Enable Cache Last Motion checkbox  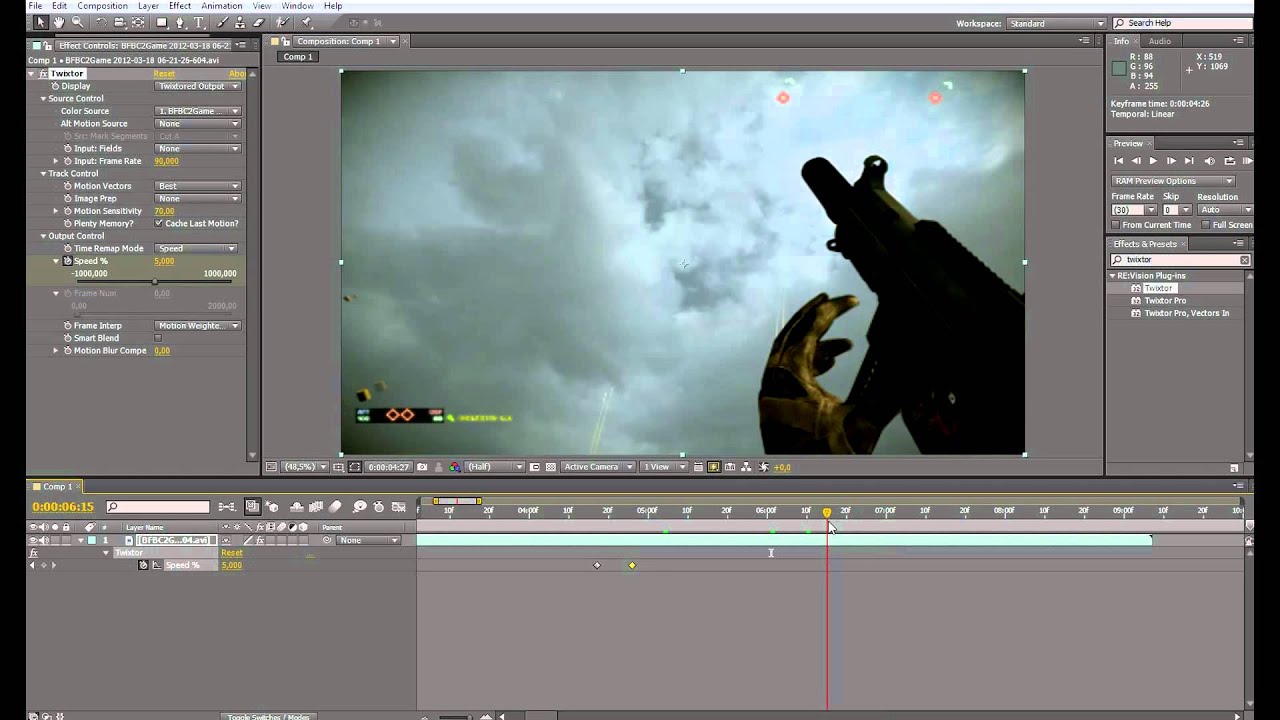coord(158,223)
